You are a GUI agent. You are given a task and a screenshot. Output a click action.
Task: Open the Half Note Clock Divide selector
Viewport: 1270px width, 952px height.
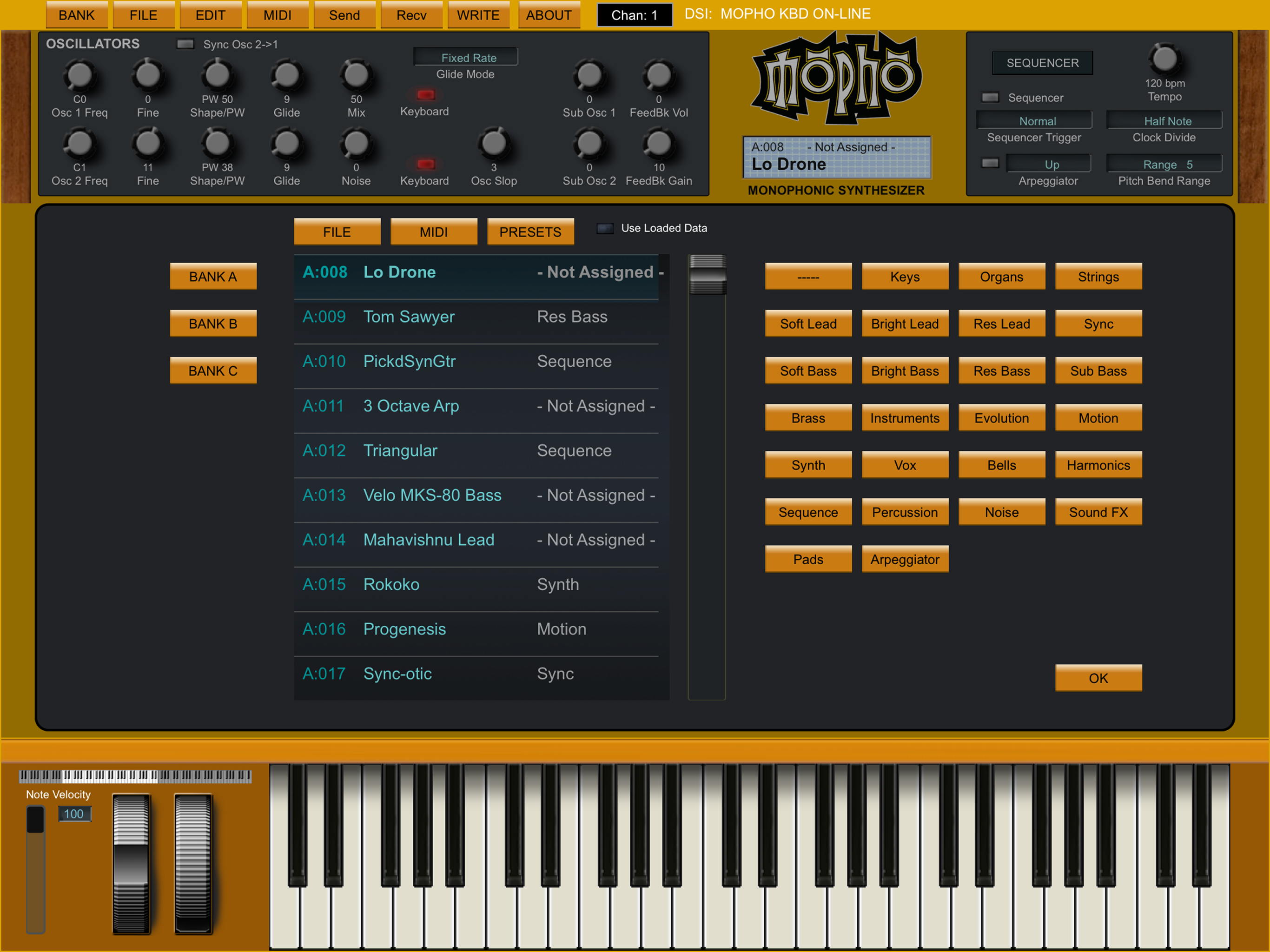point(1164,120)
